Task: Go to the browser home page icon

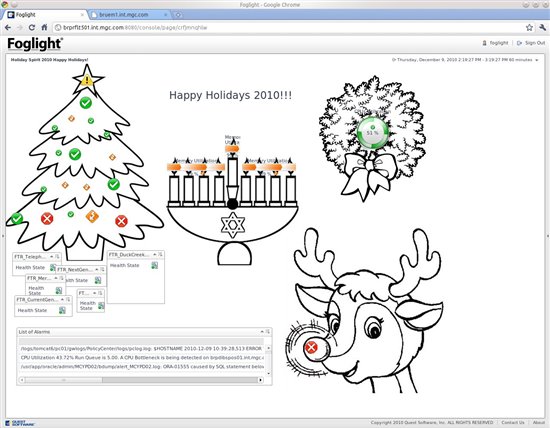Action: pos(44,27)
